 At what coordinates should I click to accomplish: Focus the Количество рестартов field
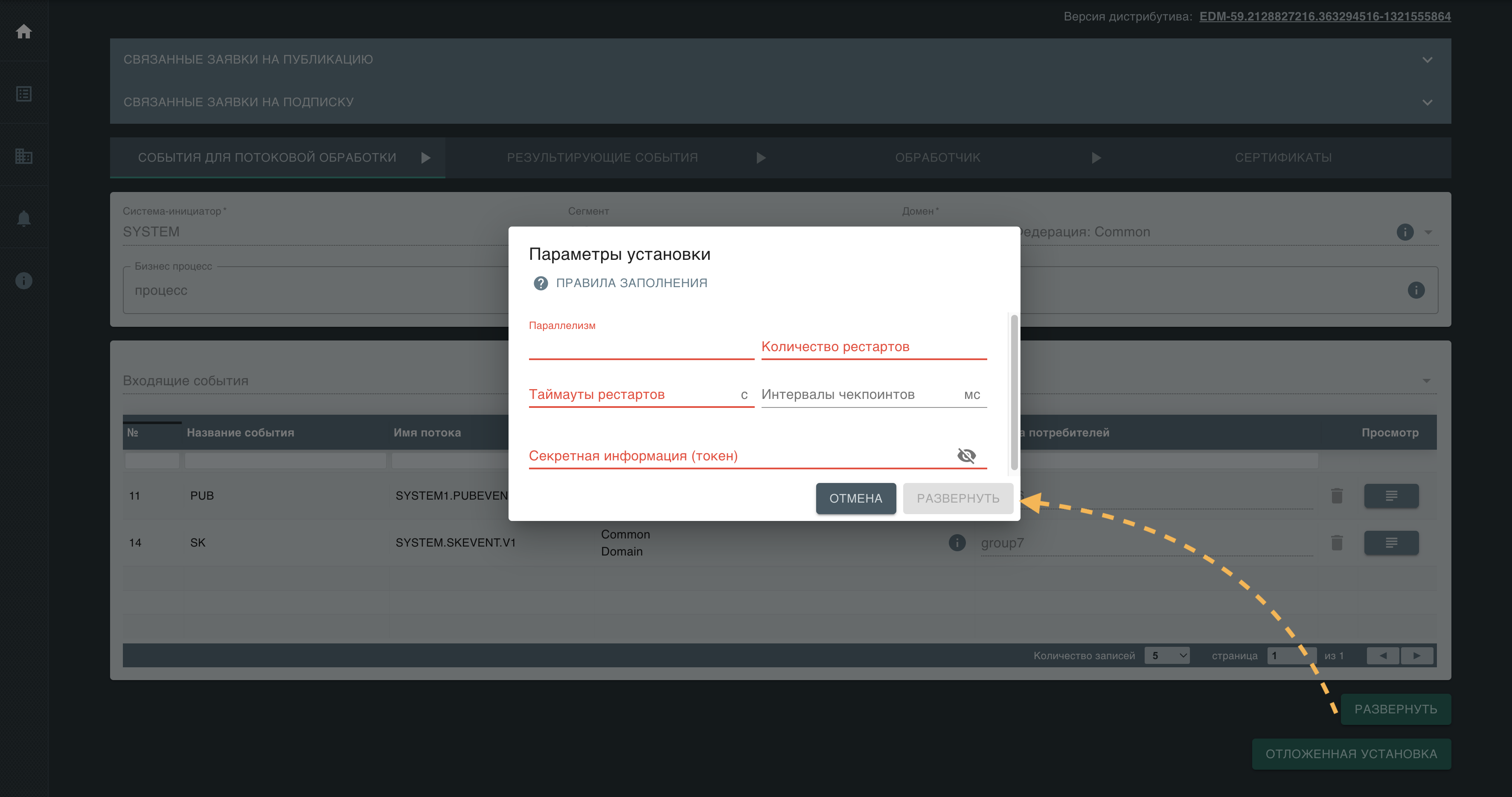873,347
